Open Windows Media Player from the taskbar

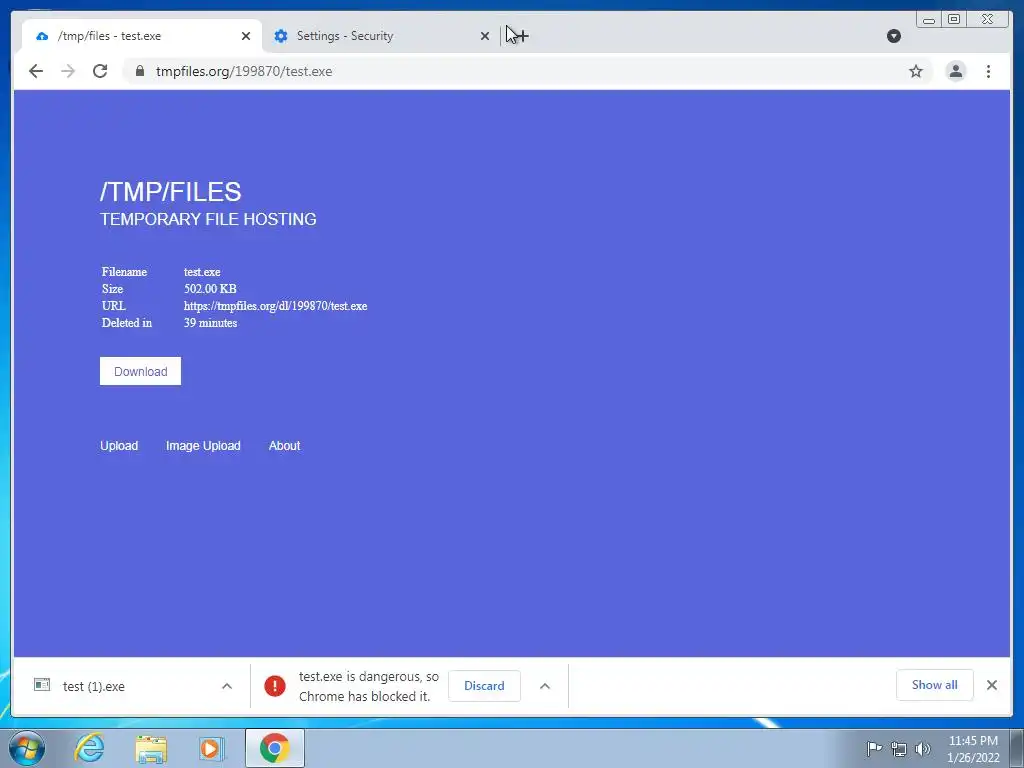coord(211,749)
